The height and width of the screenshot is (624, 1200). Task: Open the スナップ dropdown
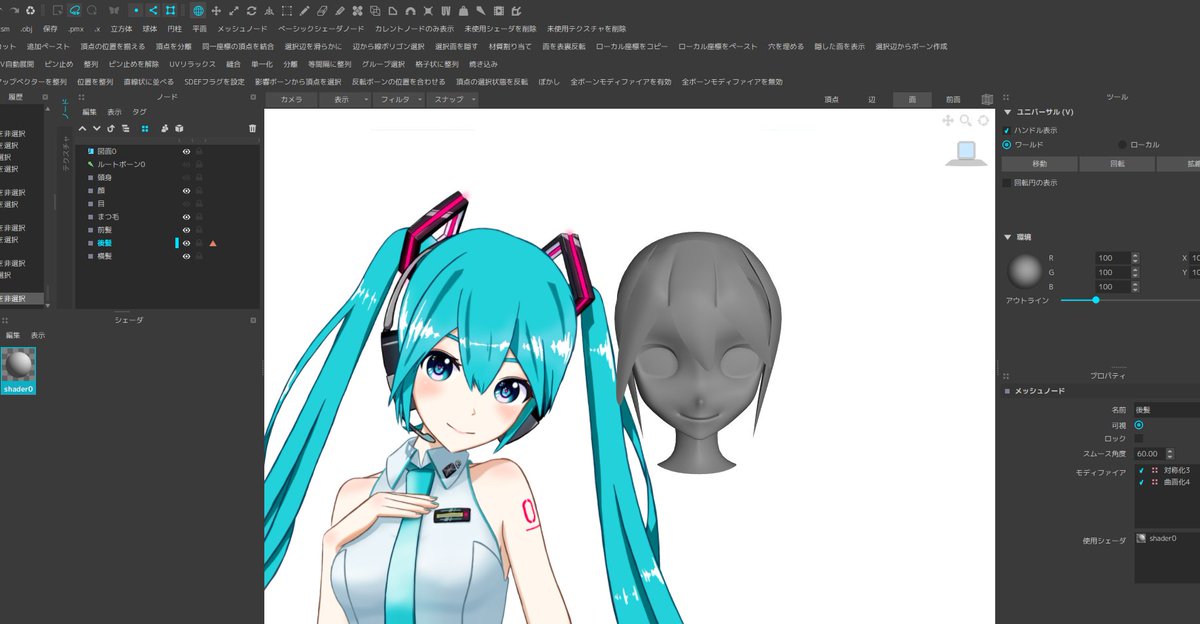pyautogui.click(x=453, y=99)
